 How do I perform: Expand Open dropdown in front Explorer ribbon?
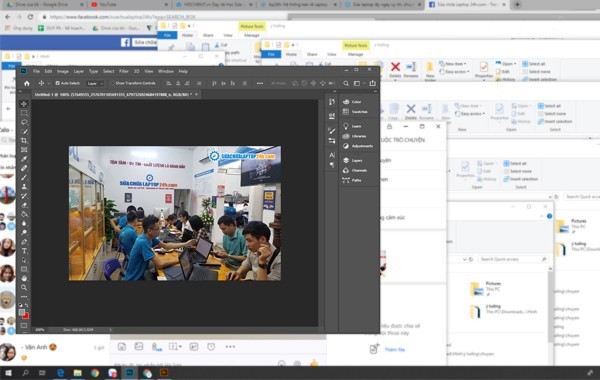(506, 64)
